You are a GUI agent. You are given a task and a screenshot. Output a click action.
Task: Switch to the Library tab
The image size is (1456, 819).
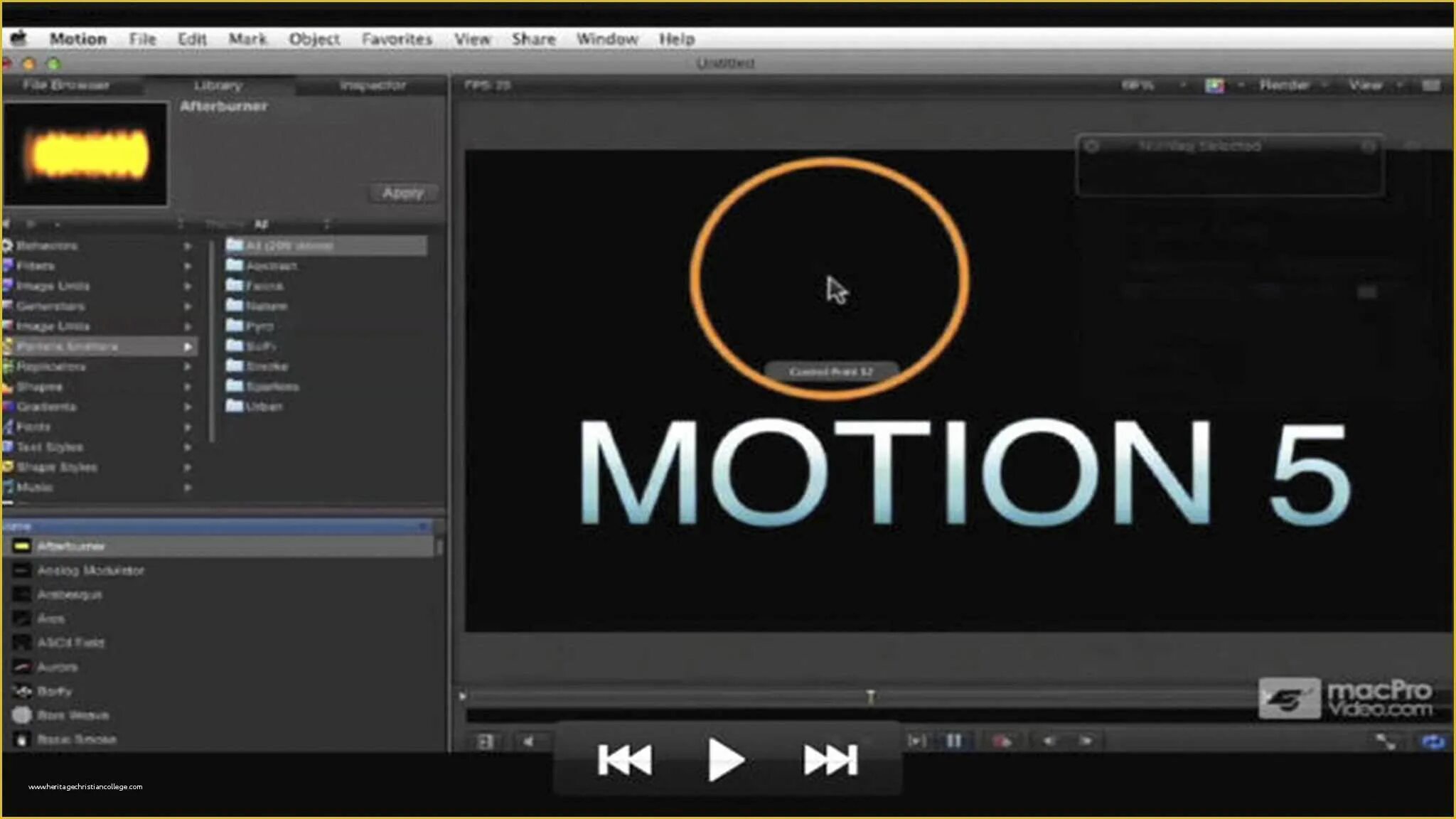pyautogui.click(x=218, y=85)
